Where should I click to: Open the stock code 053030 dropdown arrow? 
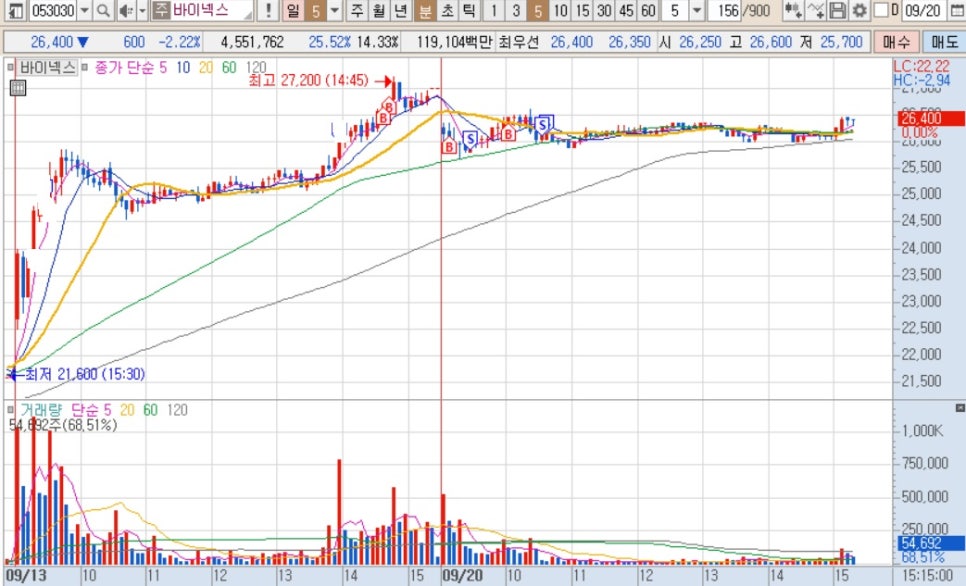(x=85, y=10)
